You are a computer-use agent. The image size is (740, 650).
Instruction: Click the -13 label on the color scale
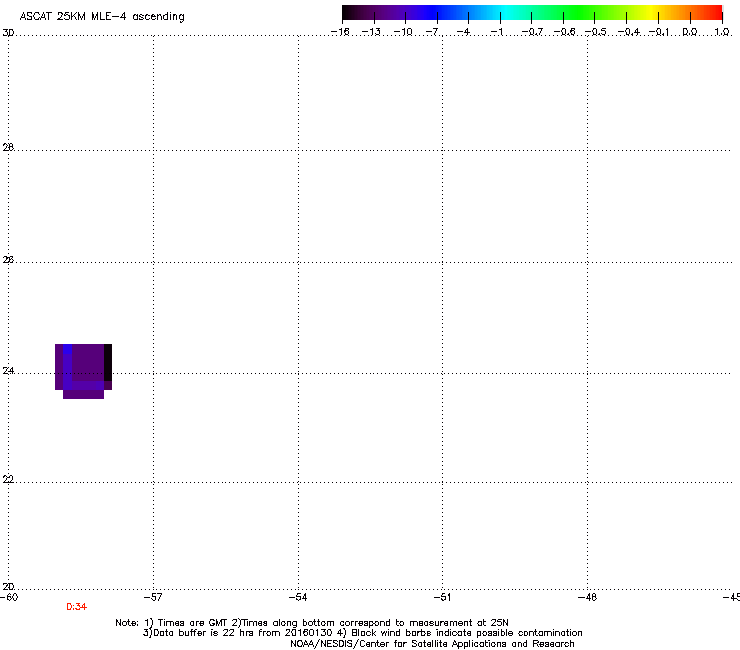(x=371, y=32)
